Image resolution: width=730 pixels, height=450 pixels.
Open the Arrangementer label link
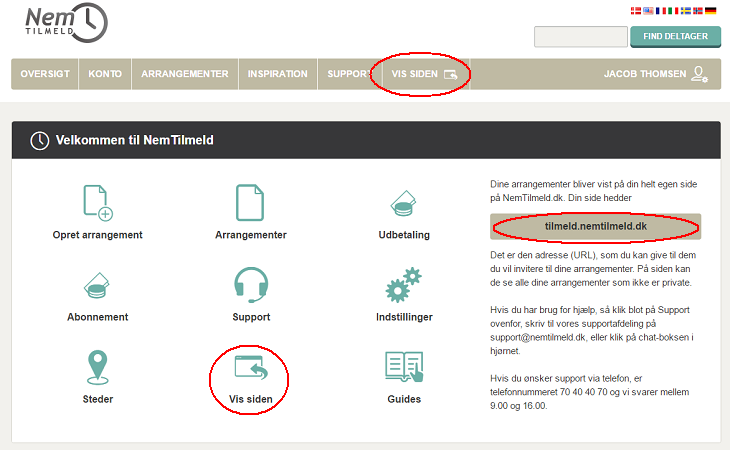pyautogui.click(x=250, y=235)
